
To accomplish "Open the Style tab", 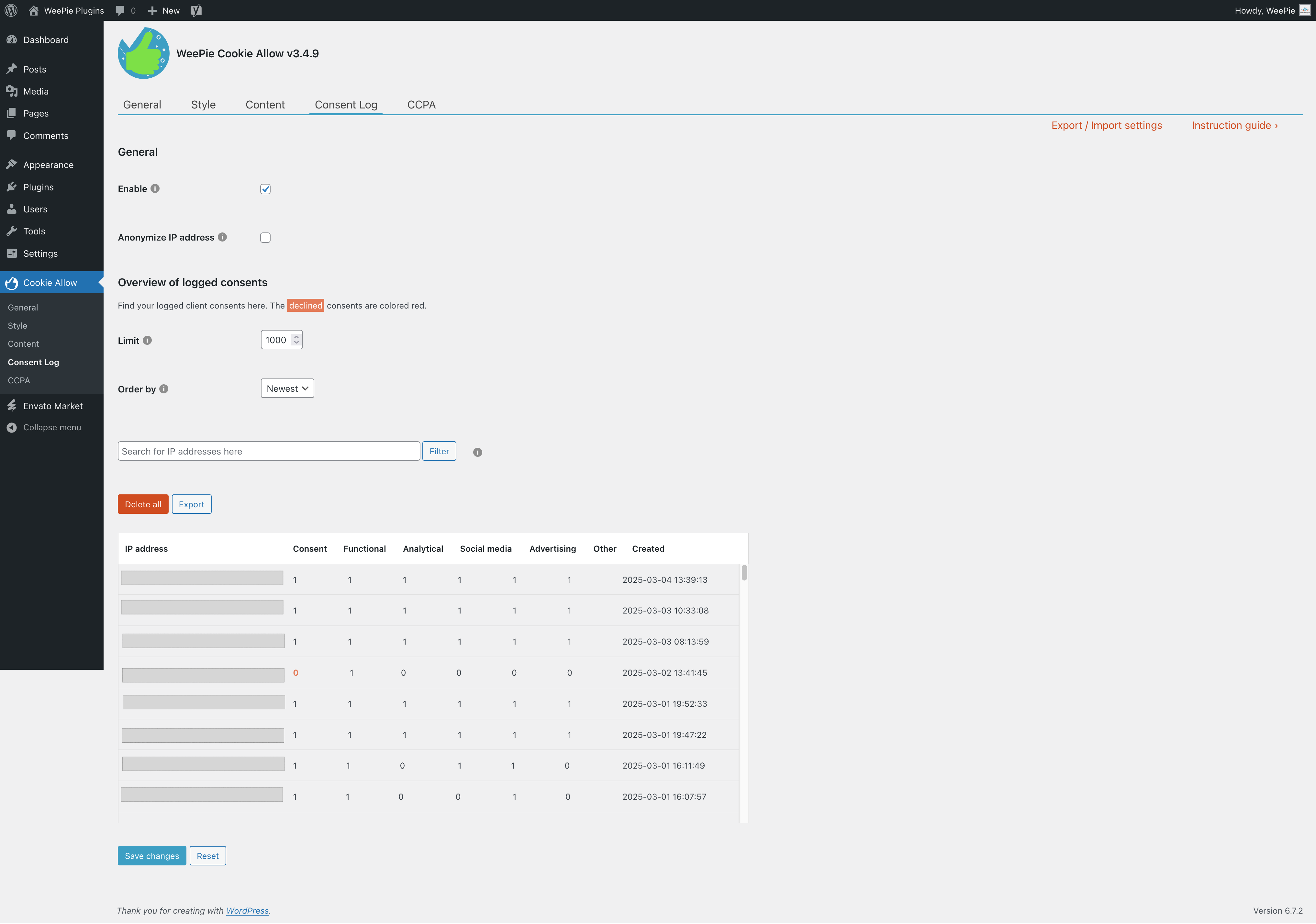I will (x=204, y=105).
